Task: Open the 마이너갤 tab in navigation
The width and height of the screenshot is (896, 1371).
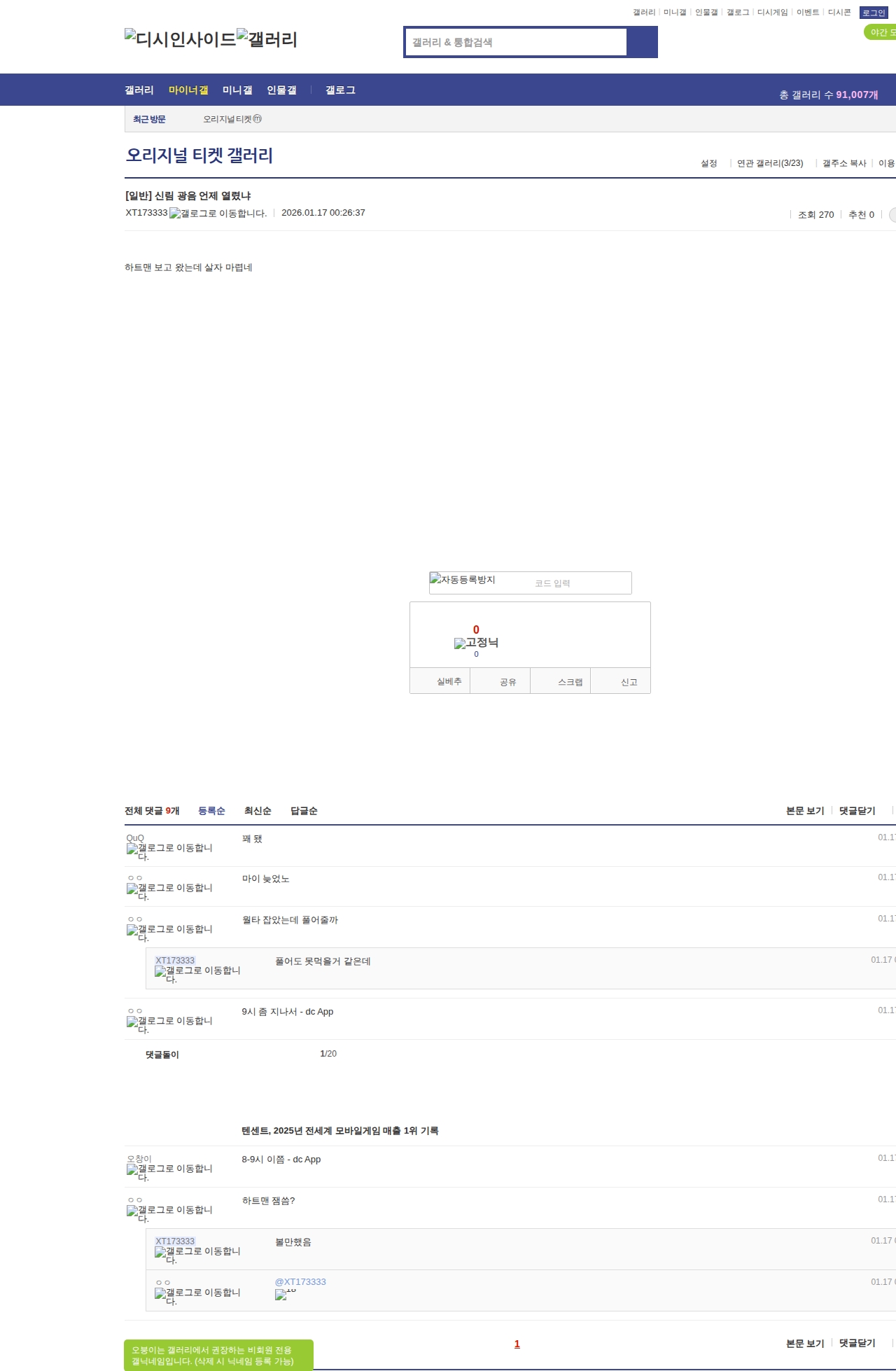Action: [x=188, y=90]
